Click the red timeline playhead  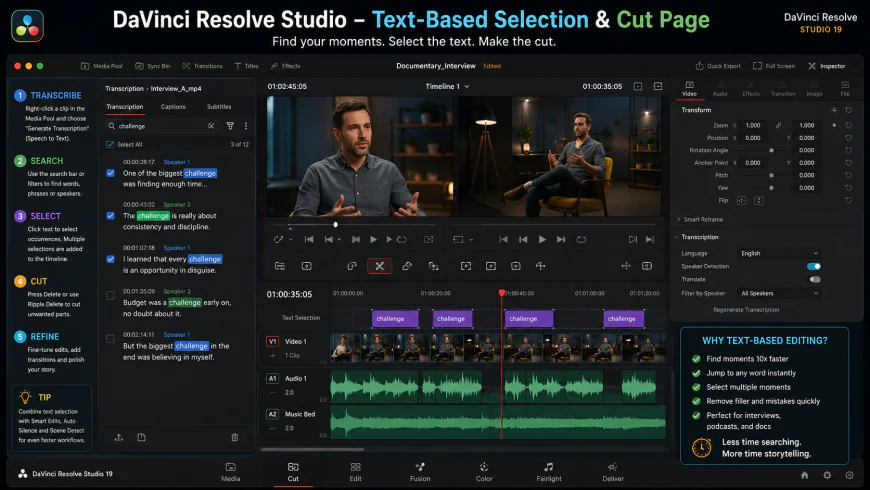[502, 292]
